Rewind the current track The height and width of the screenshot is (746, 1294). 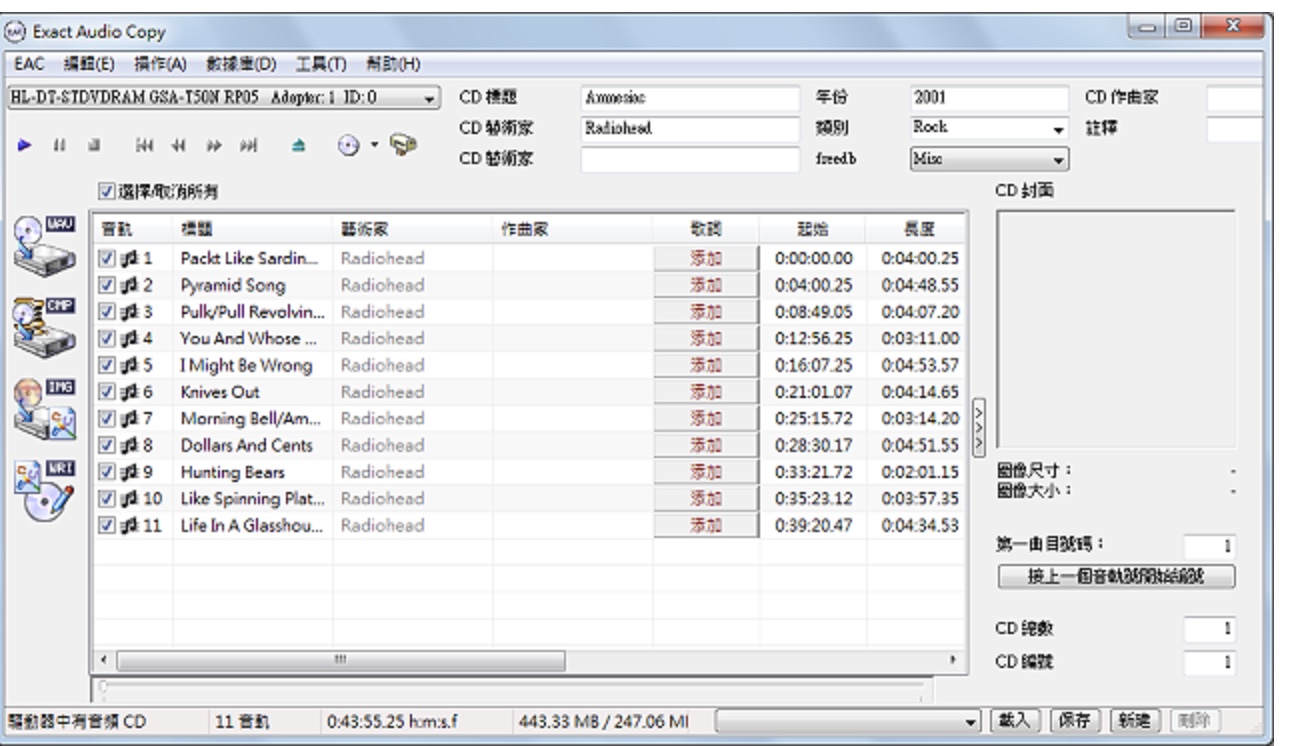(x=180, y=144)
